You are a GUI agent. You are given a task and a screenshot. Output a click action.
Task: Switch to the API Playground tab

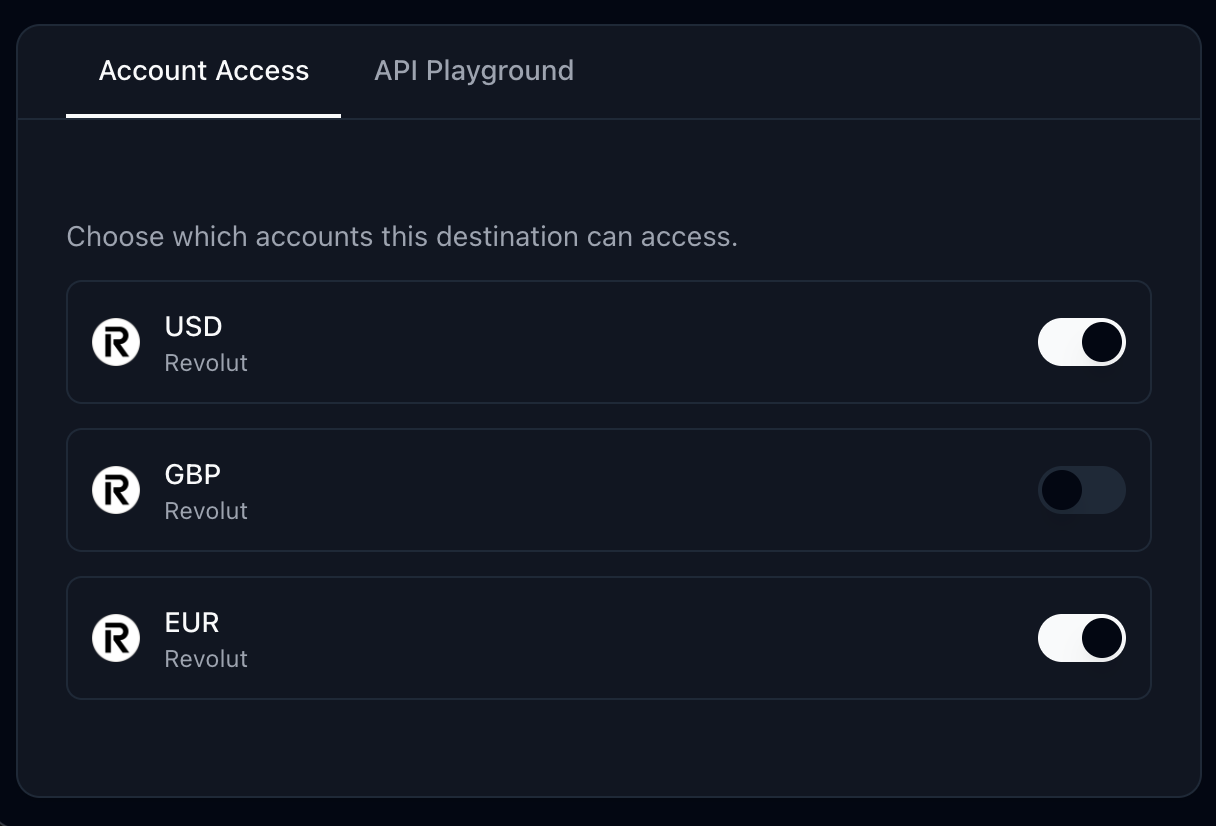coord(474,71)
